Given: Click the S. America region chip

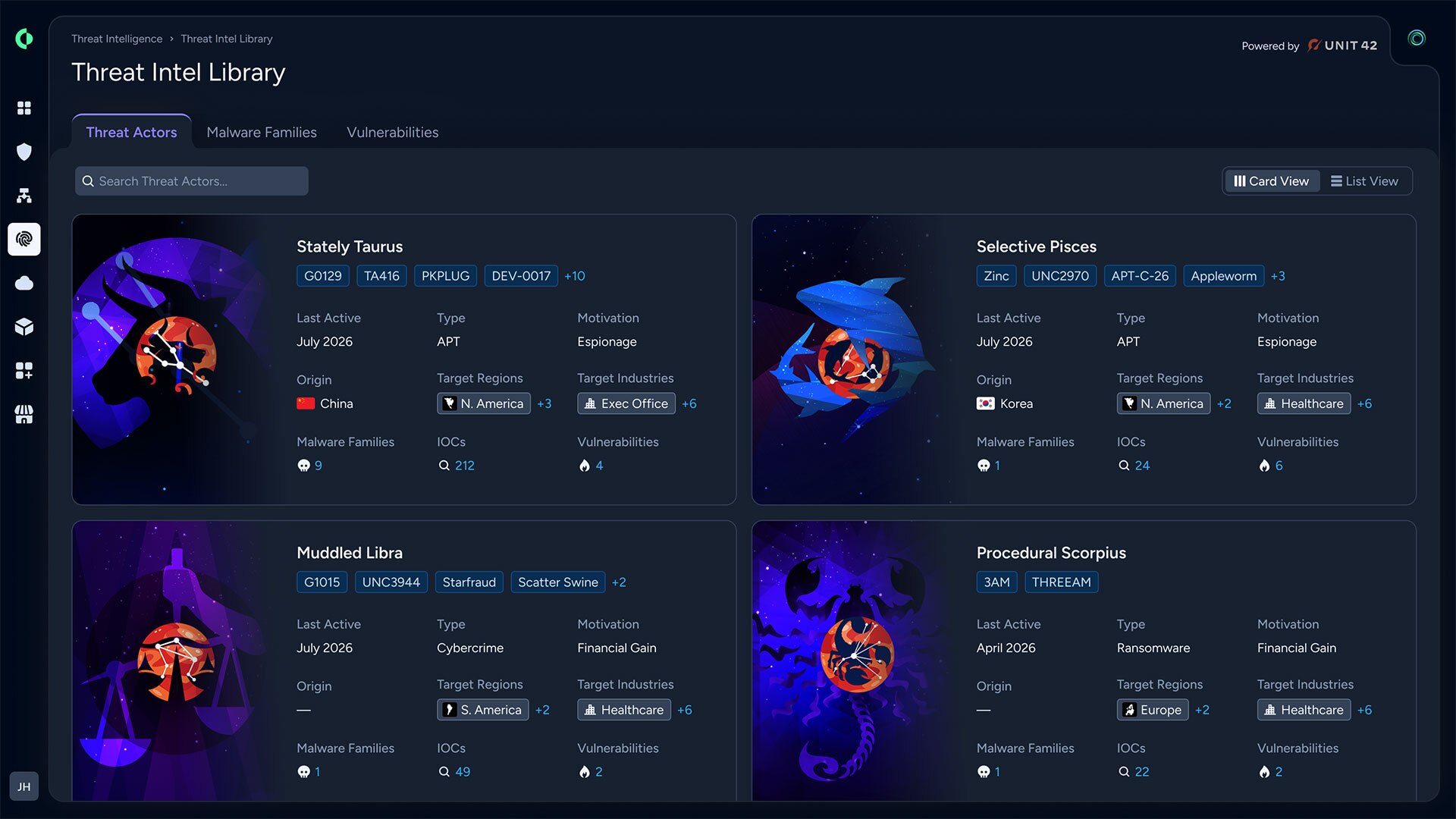Looking at the screenshot, I should [483, 710].
